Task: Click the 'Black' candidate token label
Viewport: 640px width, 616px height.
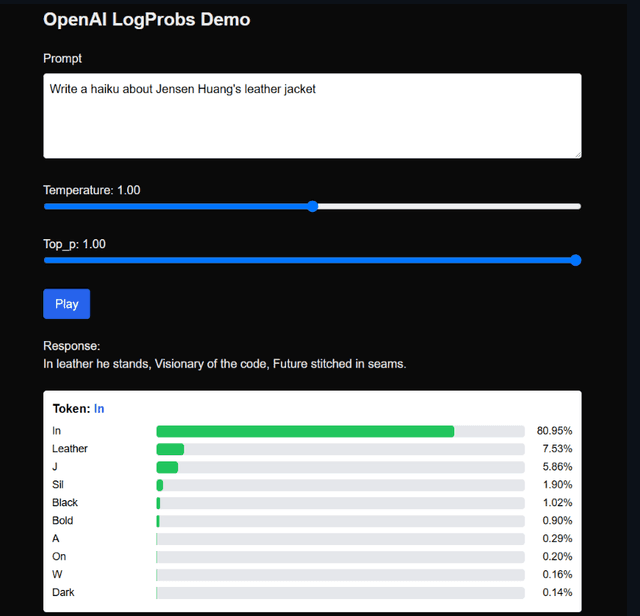Action: pos(65,503)
